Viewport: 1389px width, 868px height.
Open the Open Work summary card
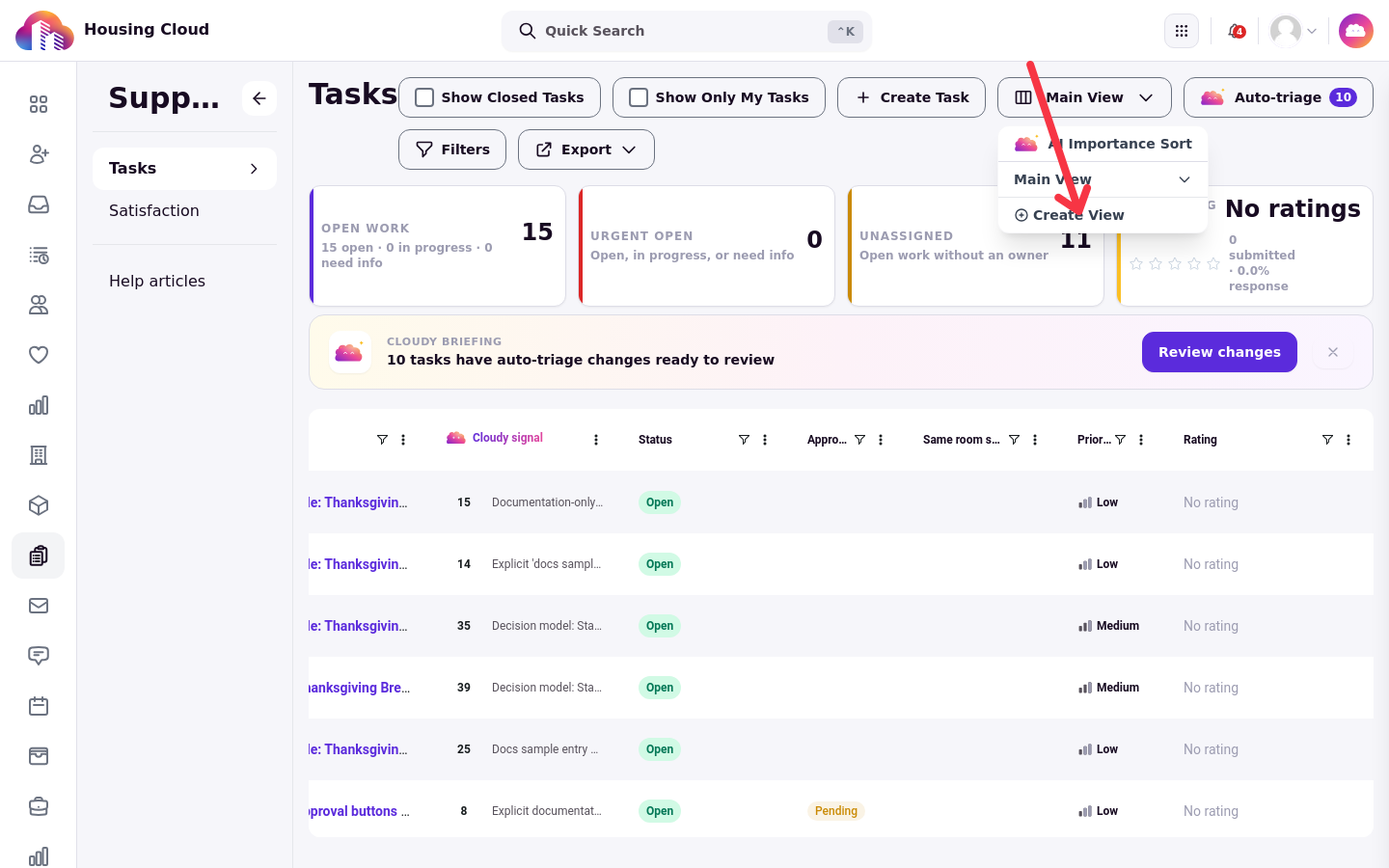click(x=437, y=246)
